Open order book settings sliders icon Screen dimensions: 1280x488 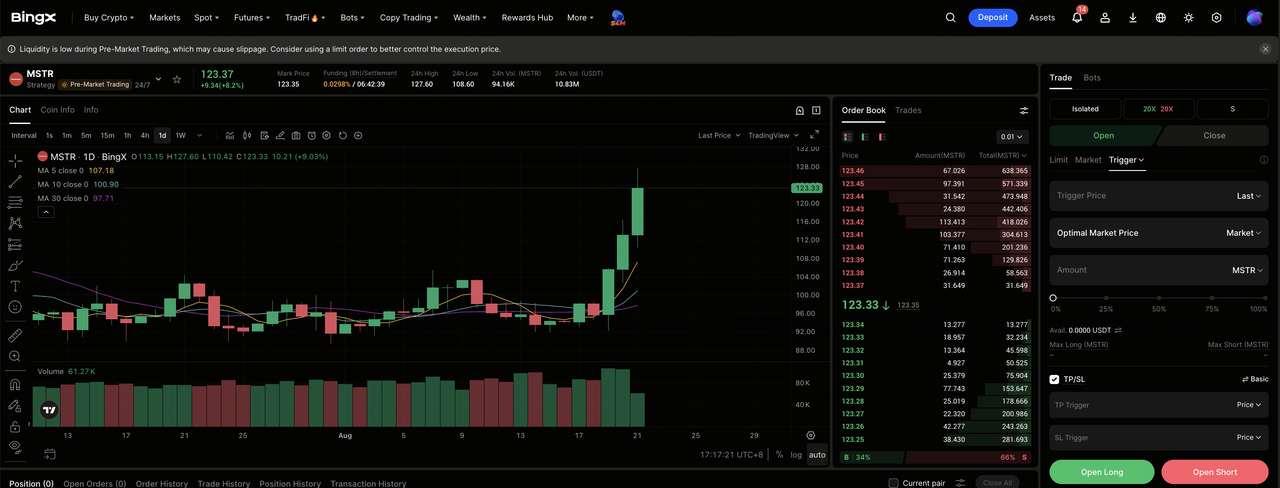(1024, 111)
